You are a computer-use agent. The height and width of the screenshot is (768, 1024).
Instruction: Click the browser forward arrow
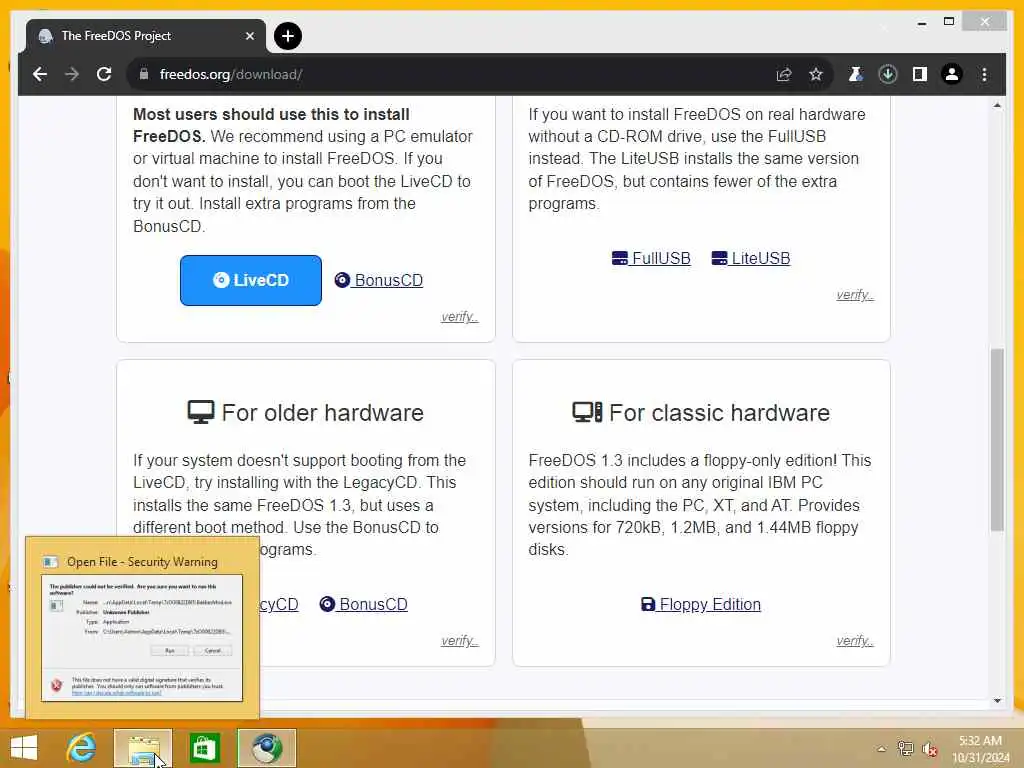click(x=72, y=74)
